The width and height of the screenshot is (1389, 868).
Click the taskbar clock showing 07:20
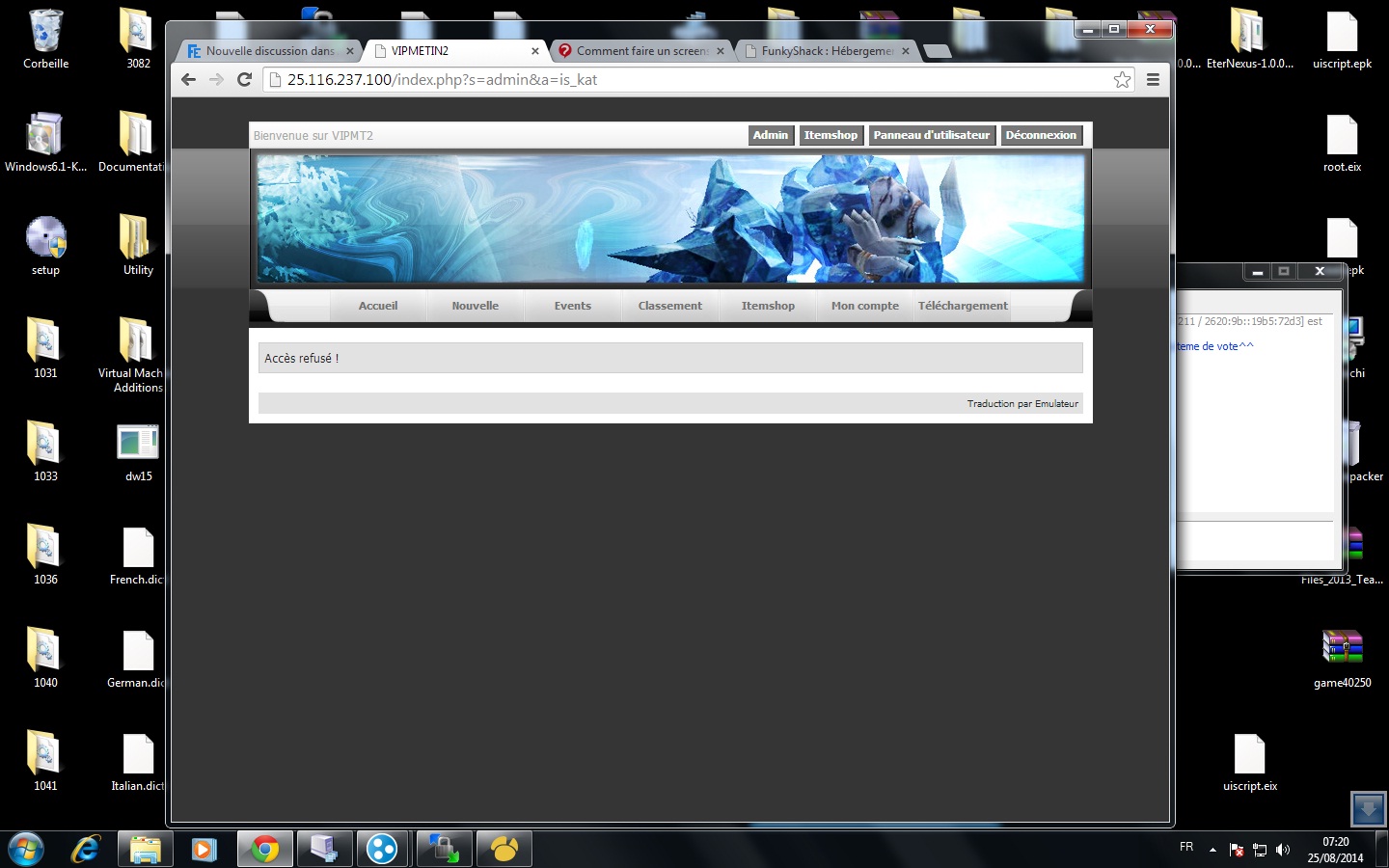[1336, 850]
